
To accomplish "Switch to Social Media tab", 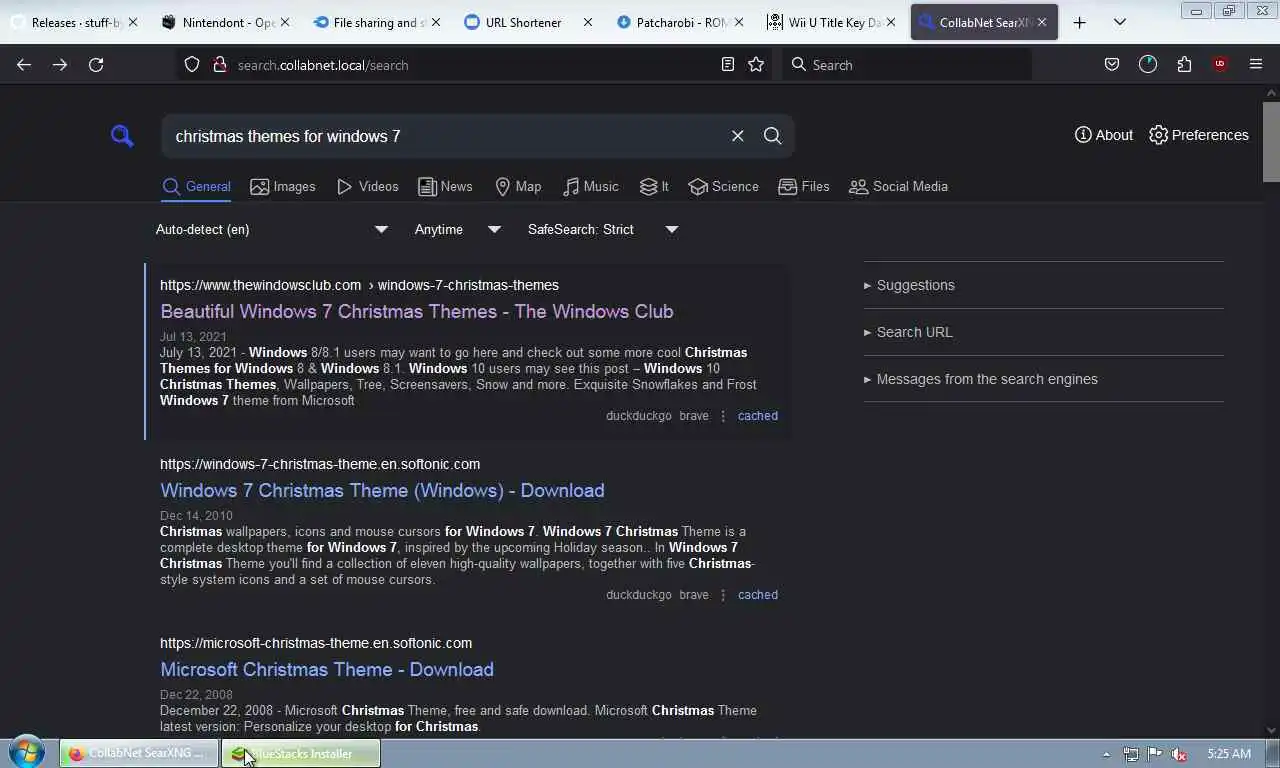I will pos(898,187).
